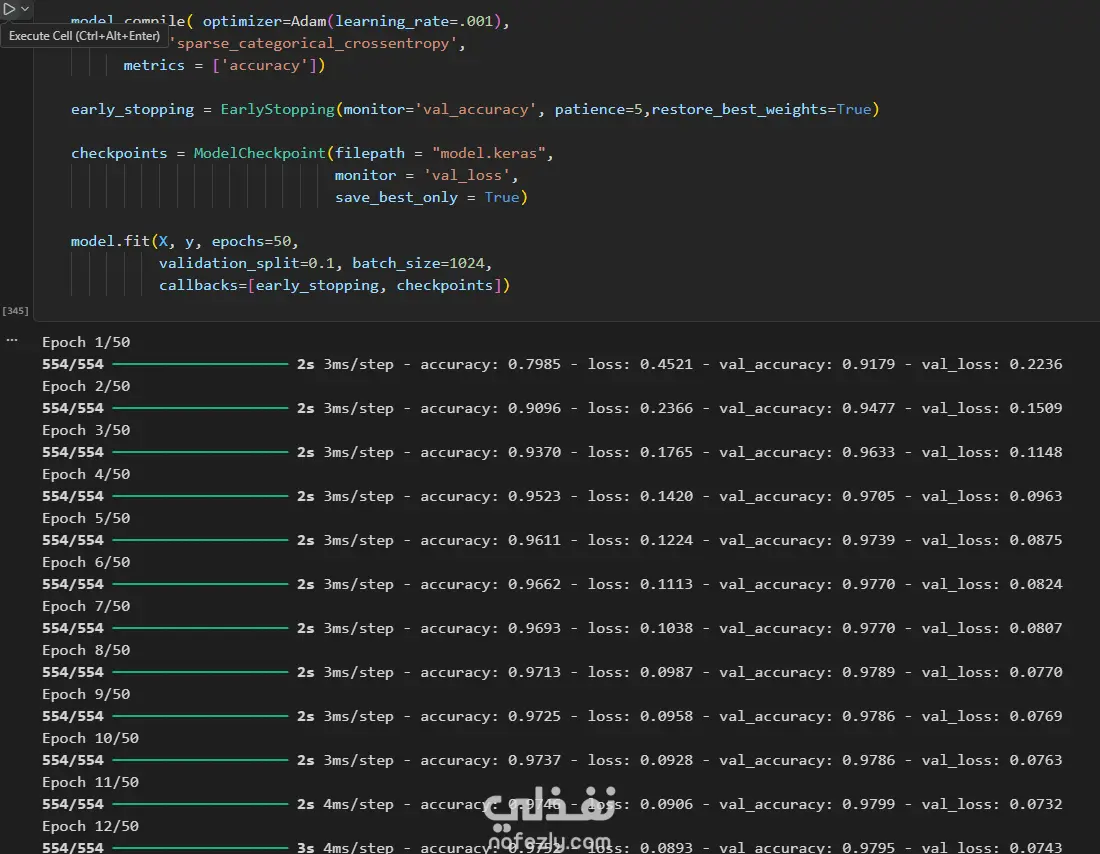Run the cell with the play icon
Image resolution: width=1100 pixels, height=854 pixels.
point(9,9)
